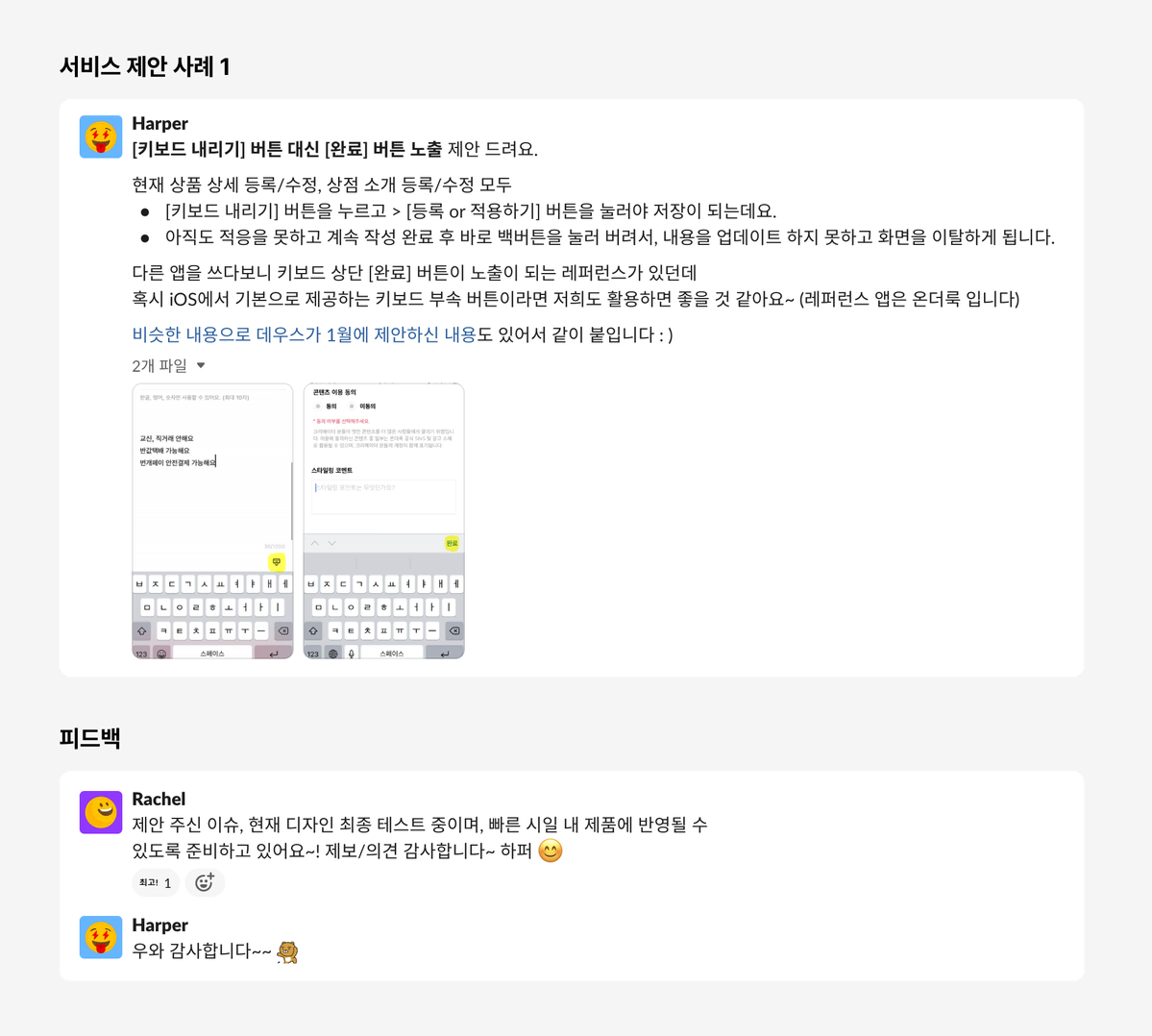The width and height of the screenshot is (1152, 1036).
Task: Collapse the 2개 파일 attachments arrow
Action: coord(201,365)
